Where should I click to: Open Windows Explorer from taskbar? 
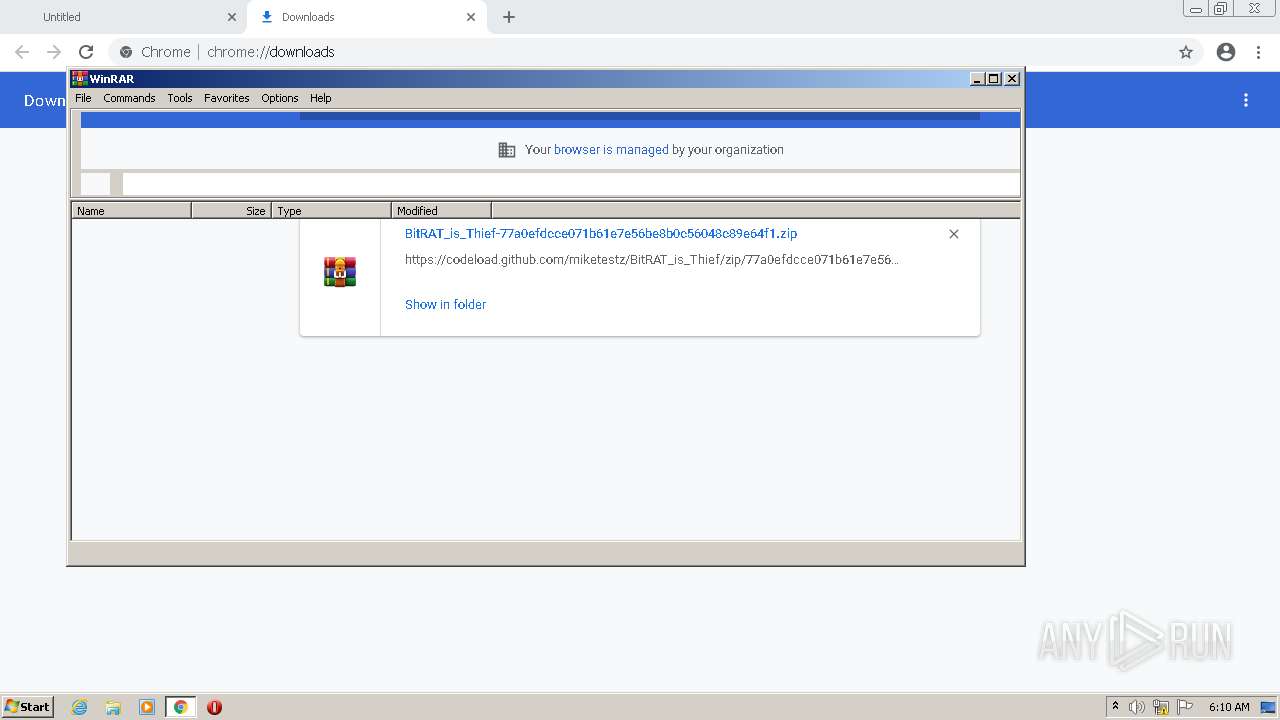click(113, 707)
